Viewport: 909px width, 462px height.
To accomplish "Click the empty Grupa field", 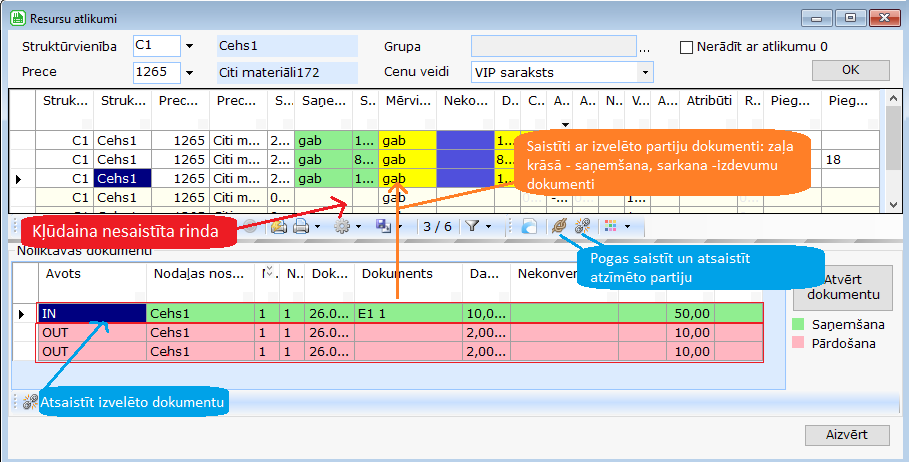I will (x=554, y=46).
